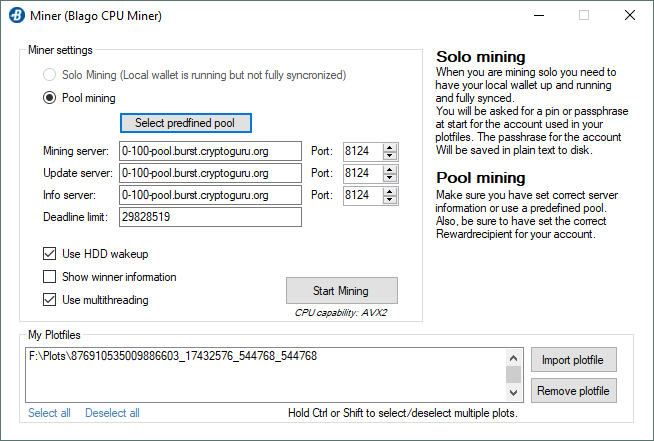Edit the Mining server address field
This screenshot has width=654, height=441.
[210, 151]
